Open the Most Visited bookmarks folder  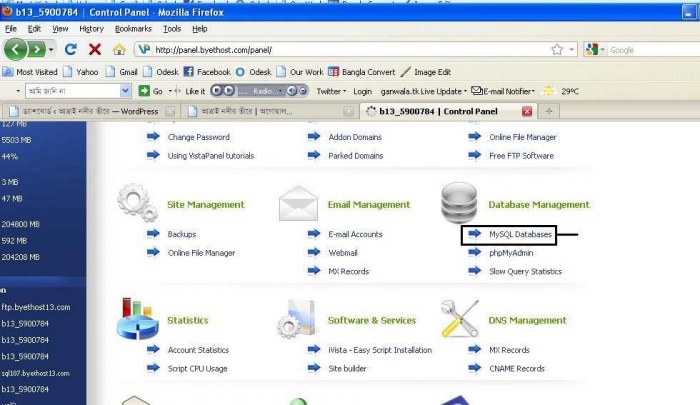pyautogui.click(x=30, y=72)
